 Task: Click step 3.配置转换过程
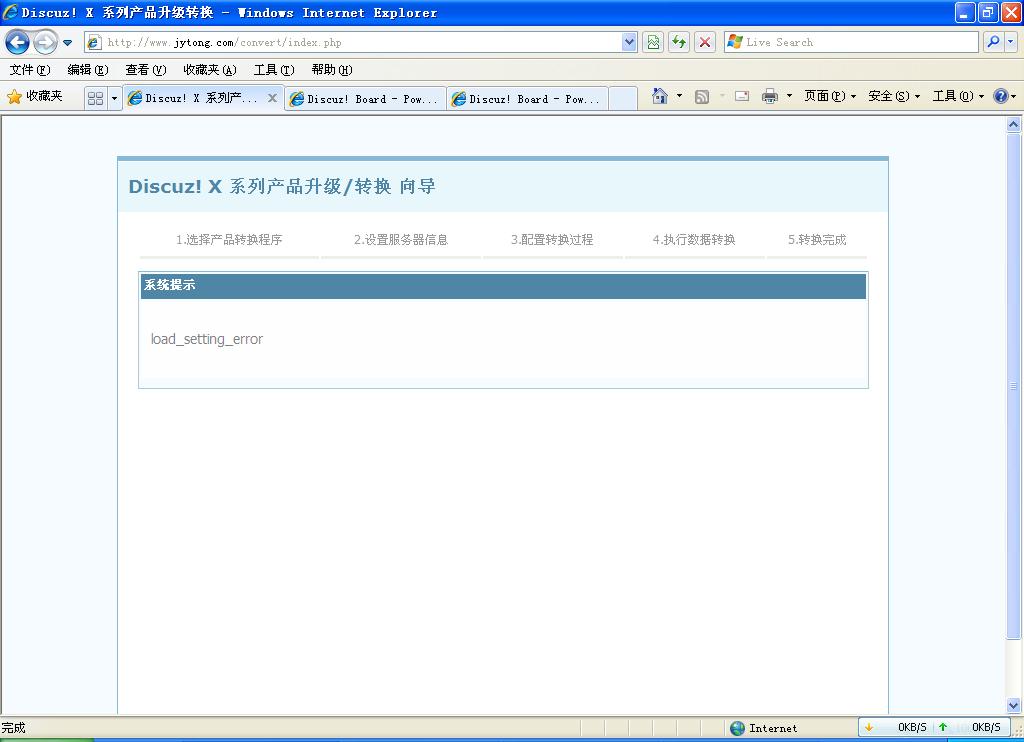552,240
